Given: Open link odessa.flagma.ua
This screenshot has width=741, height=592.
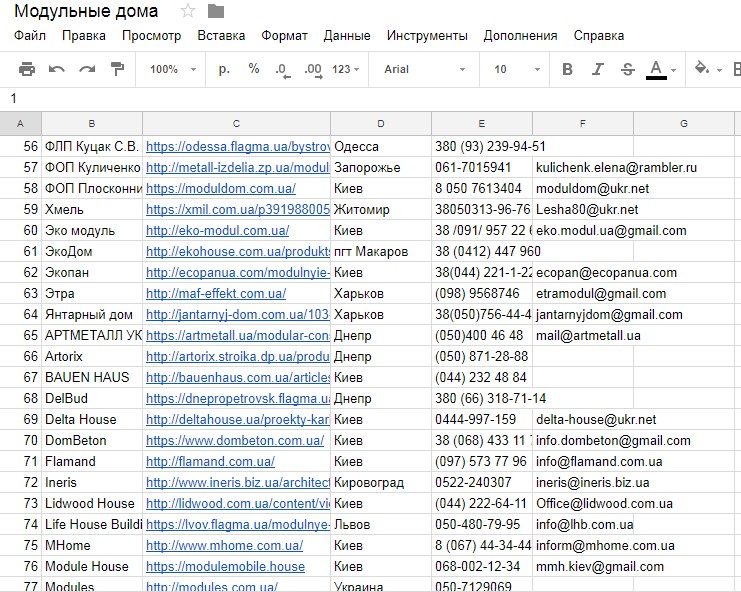Looking at the screenshot, I should click(x=238, y=146).
